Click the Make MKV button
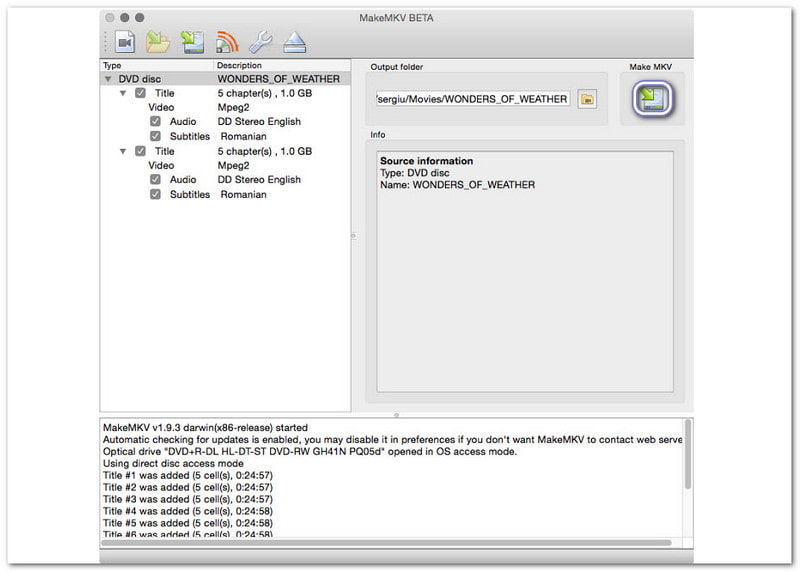 [653, 98]
